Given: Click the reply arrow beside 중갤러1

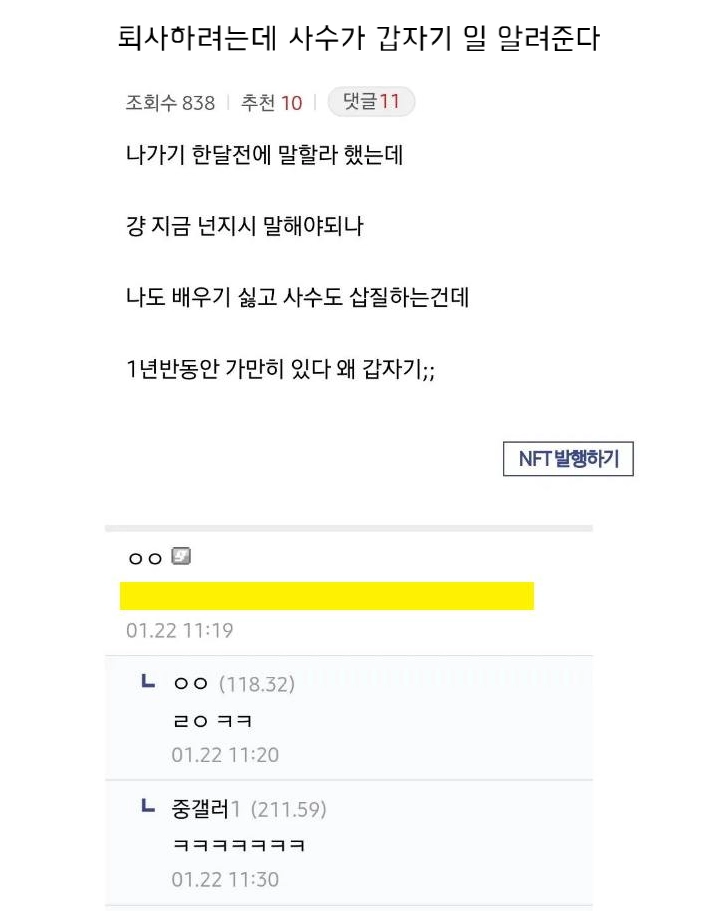Looking at the screenshot, I should [148, 805].
